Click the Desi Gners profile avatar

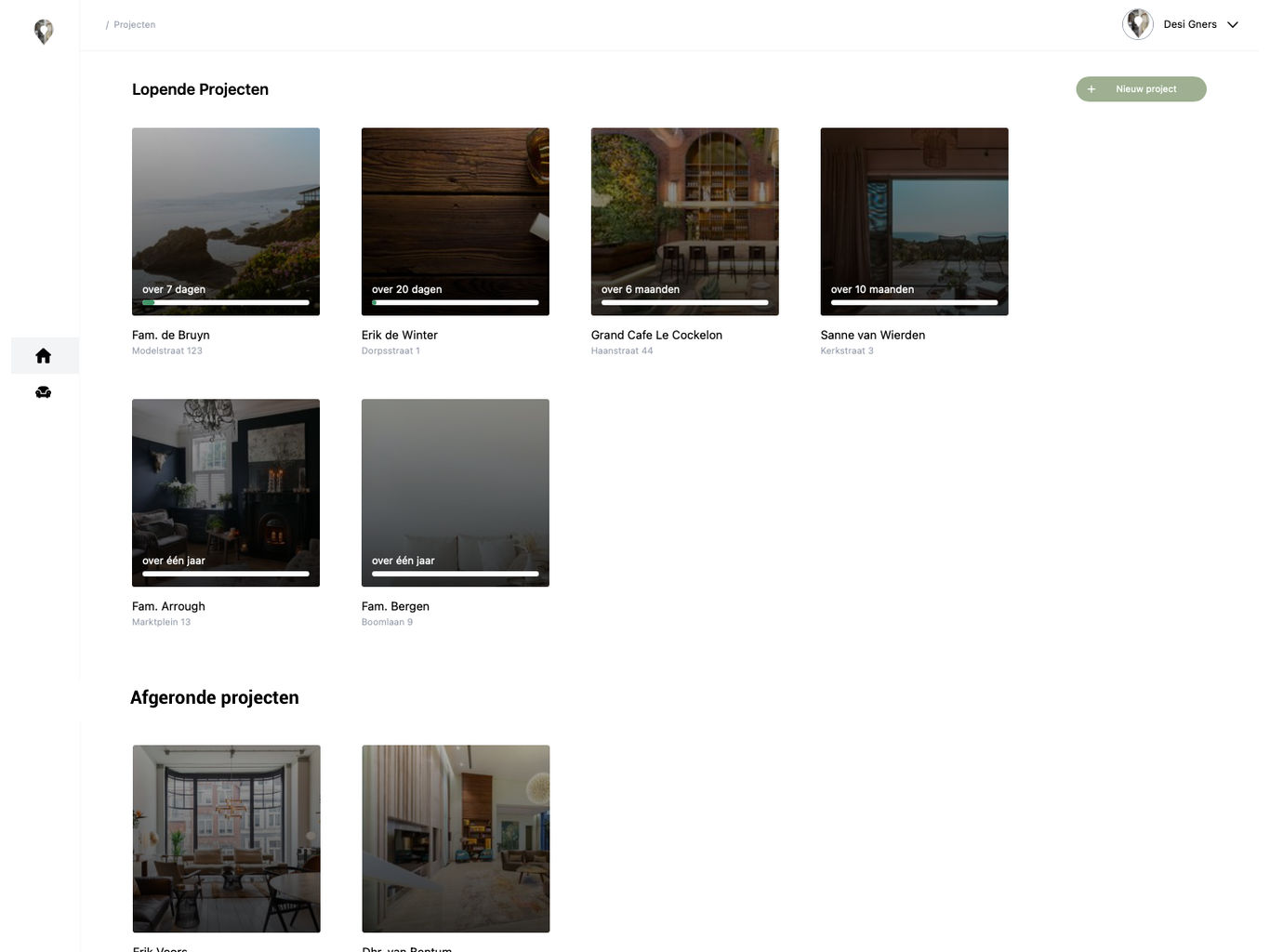[1138, 24]
